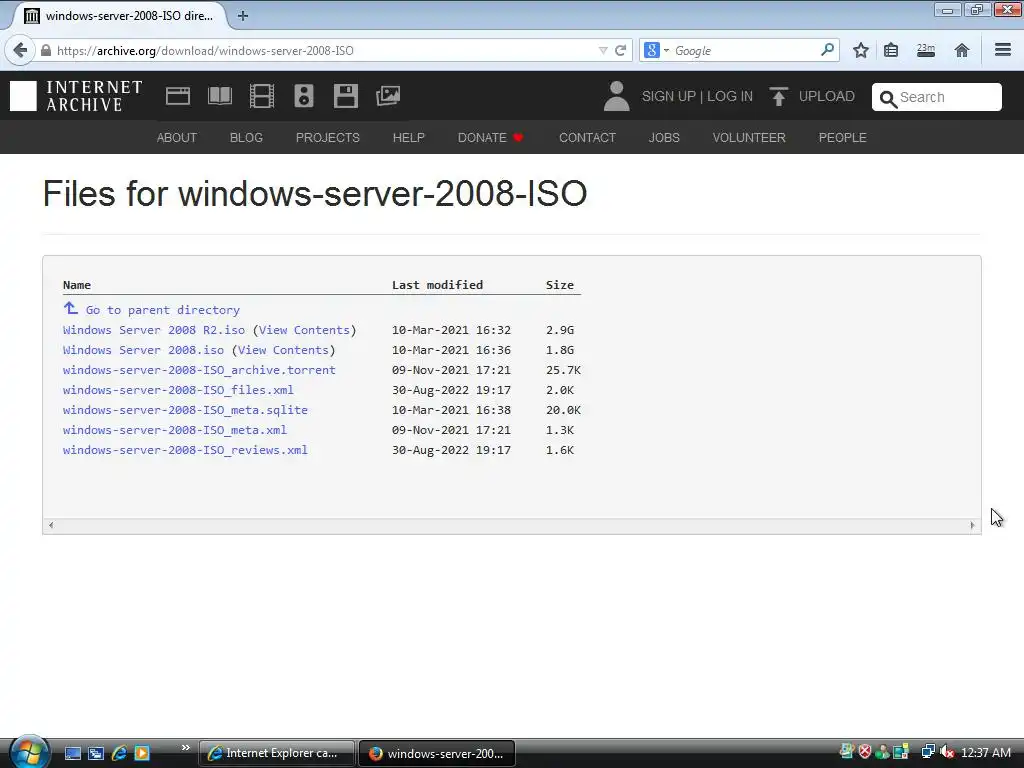The width and height of the screenshot is (1024, 768).
Task: Open the Software floppy disk icon
Action: point(345,96)
